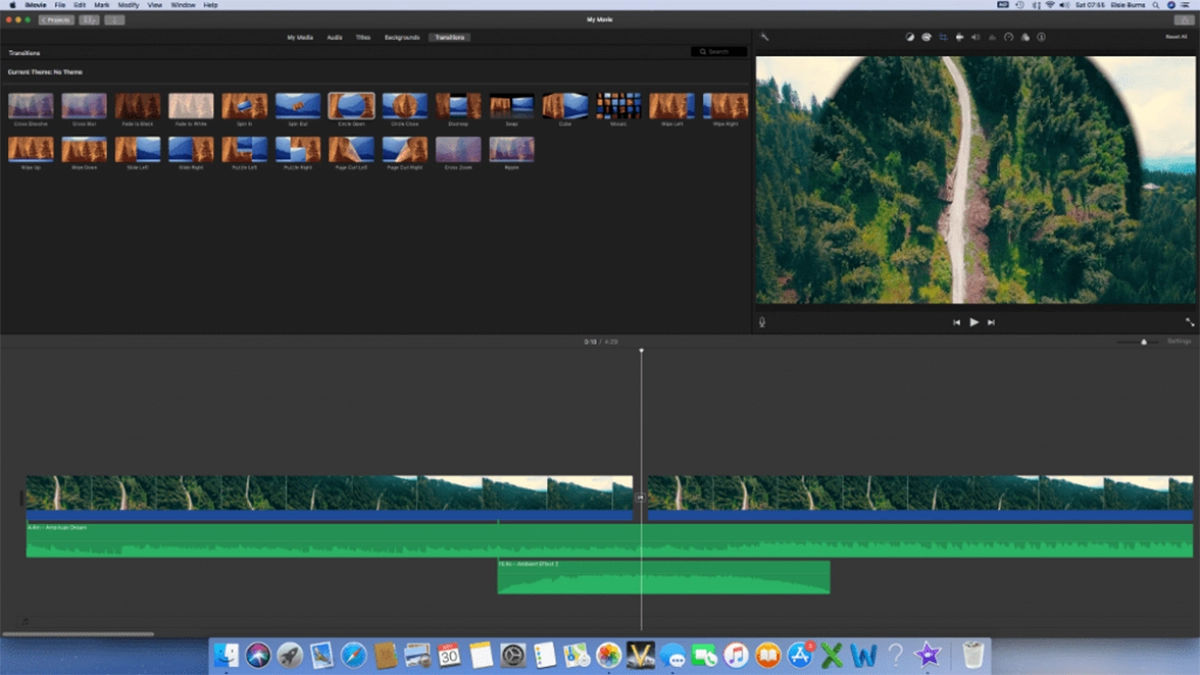Open the Speed controls speedometer icon

(x=1008, y=37)
